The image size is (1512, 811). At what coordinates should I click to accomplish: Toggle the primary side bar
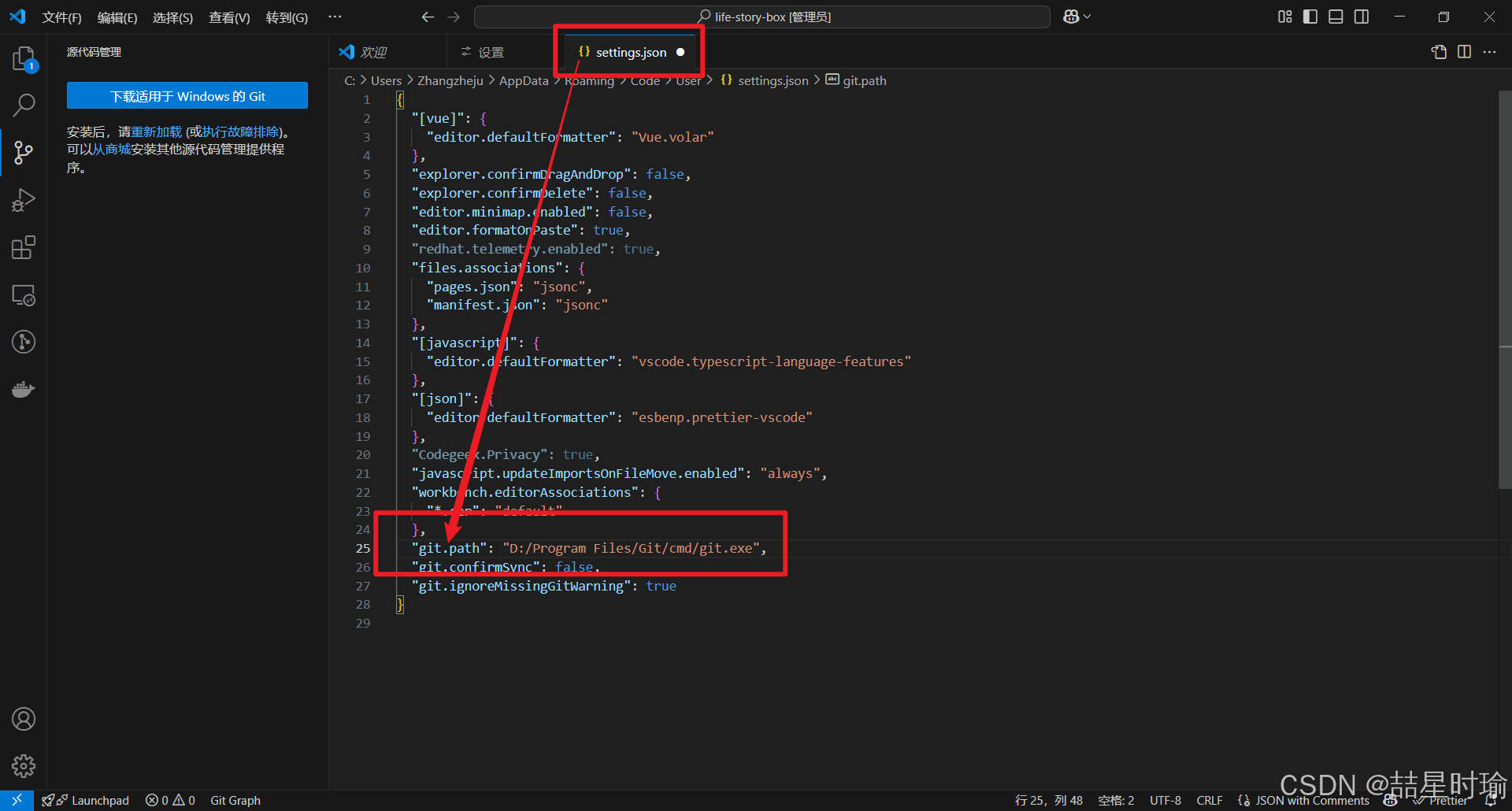(1310, 17)
